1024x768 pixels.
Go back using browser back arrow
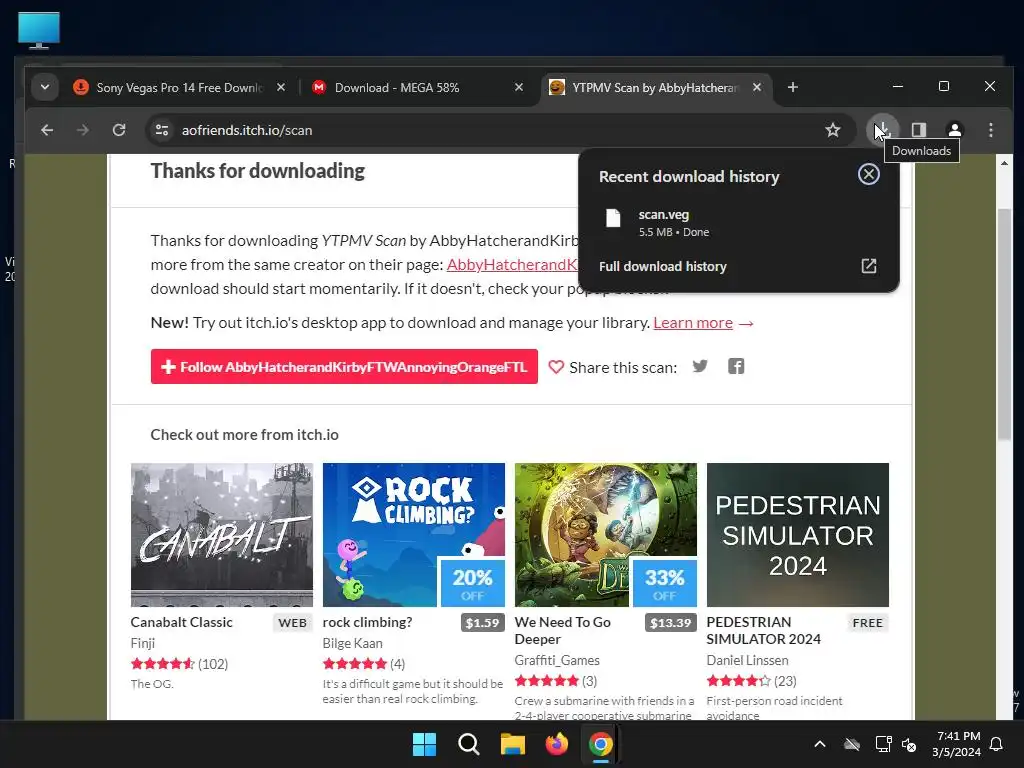pyautogui.click(x=47, y=130)
